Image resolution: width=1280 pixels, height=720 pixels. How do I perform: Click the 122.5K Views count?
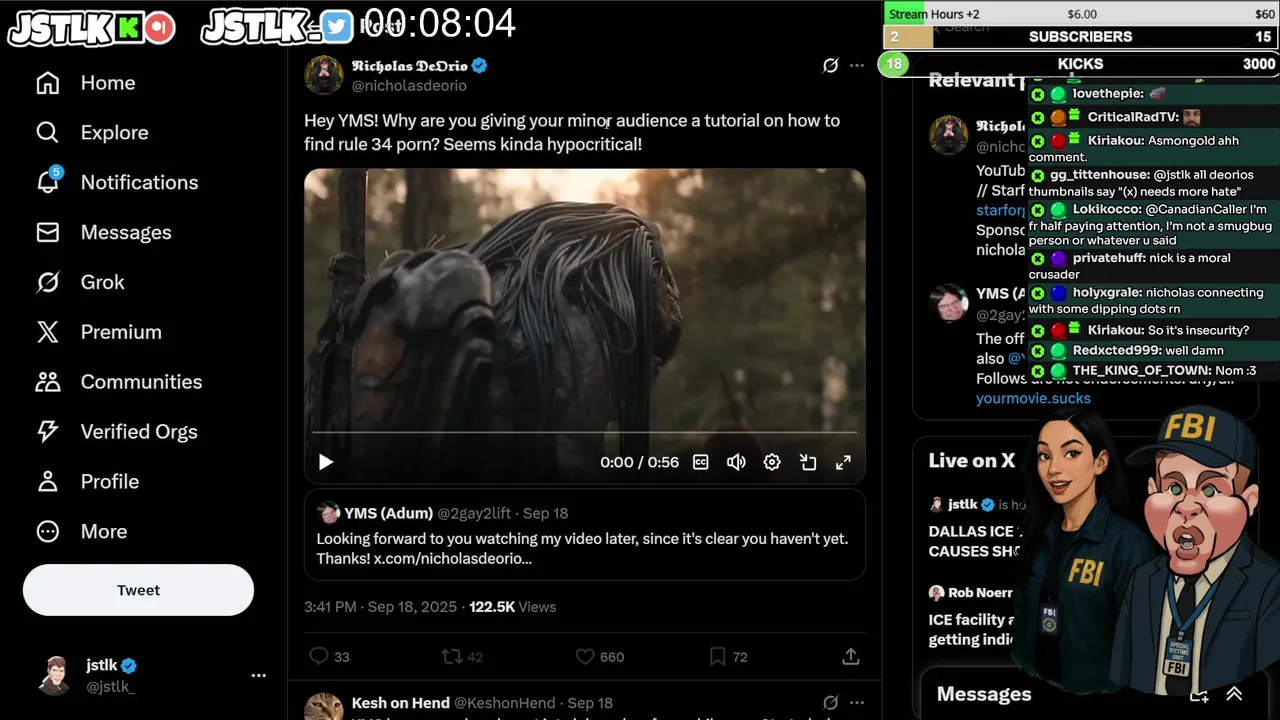pos(512,607)
